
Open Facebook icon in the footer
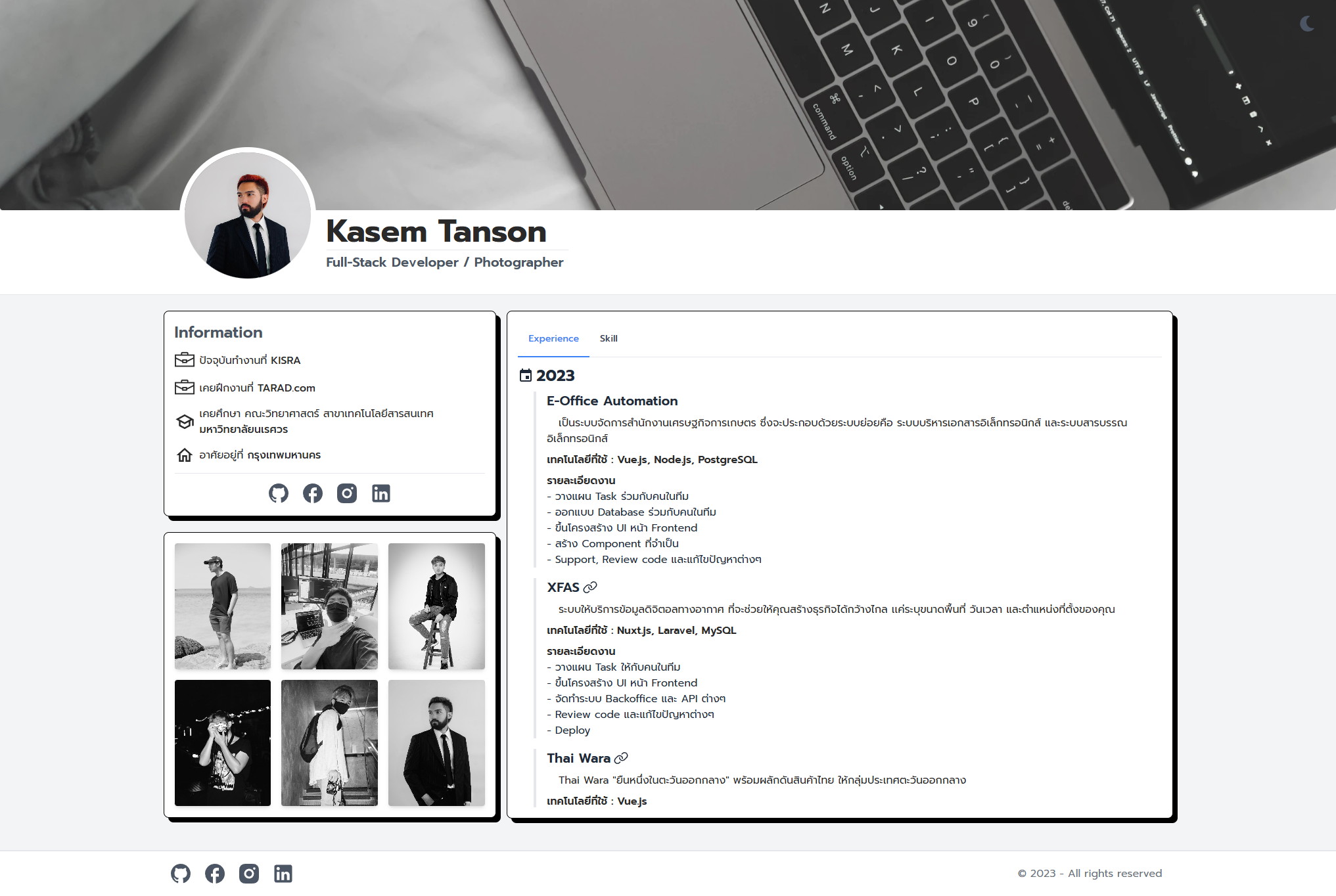coord(215,874)
